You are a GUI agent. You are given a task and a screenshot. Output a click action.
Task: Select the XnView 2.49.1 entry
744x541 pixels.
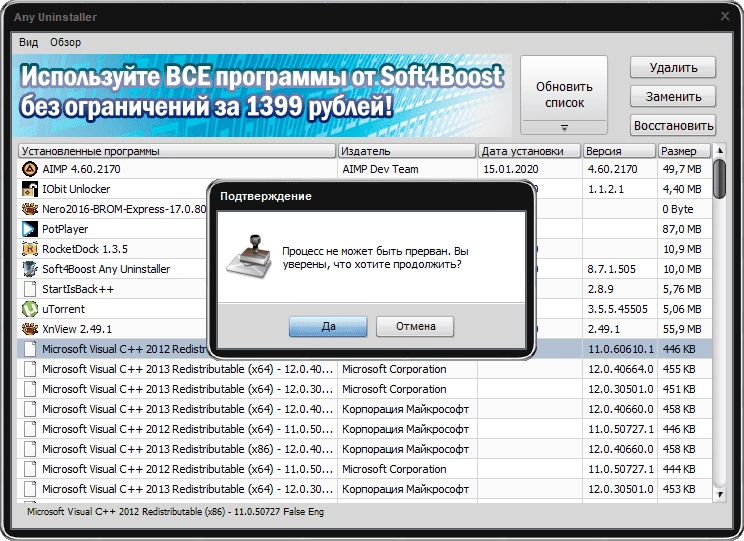[77, 329]
